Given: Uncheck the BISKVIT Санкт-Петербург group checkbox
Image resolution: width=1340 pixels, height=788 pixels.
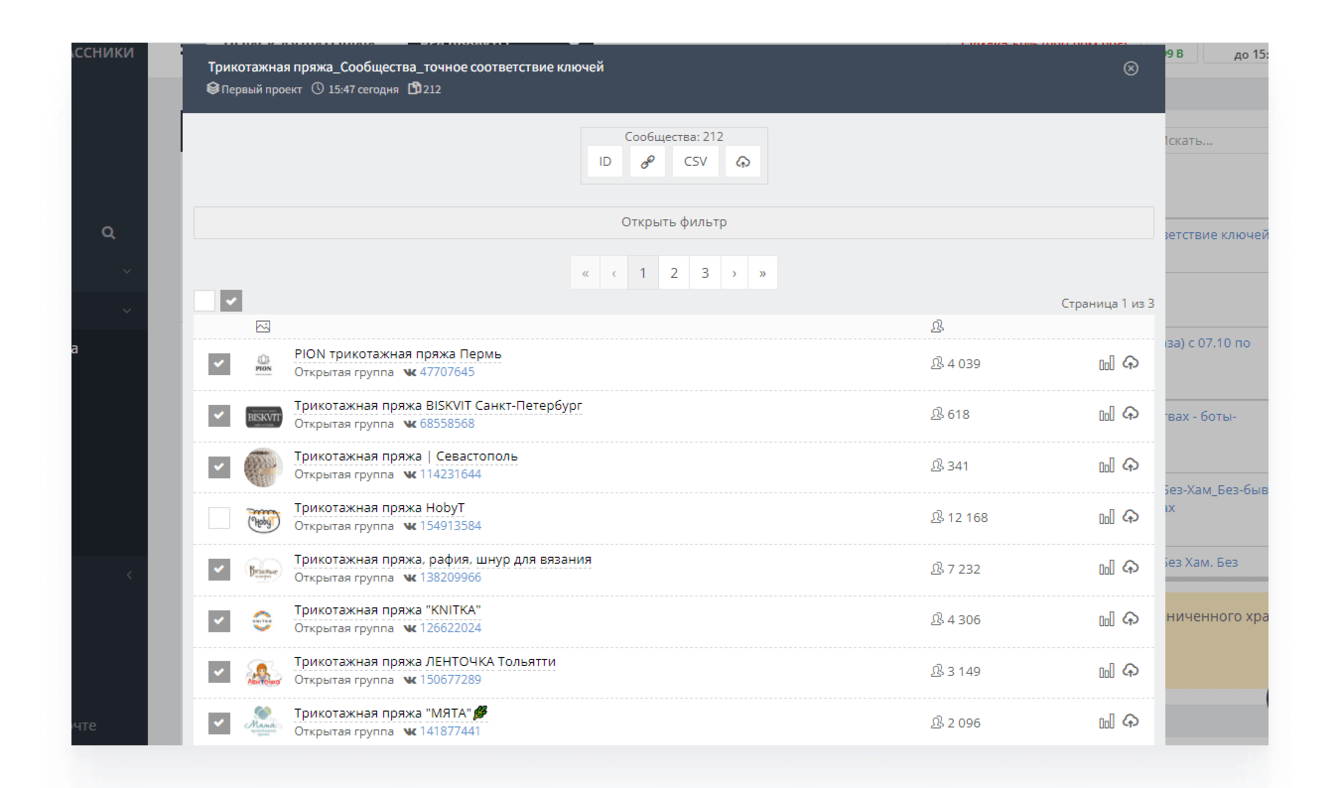Looking at the screenshot, I should 219,415.
